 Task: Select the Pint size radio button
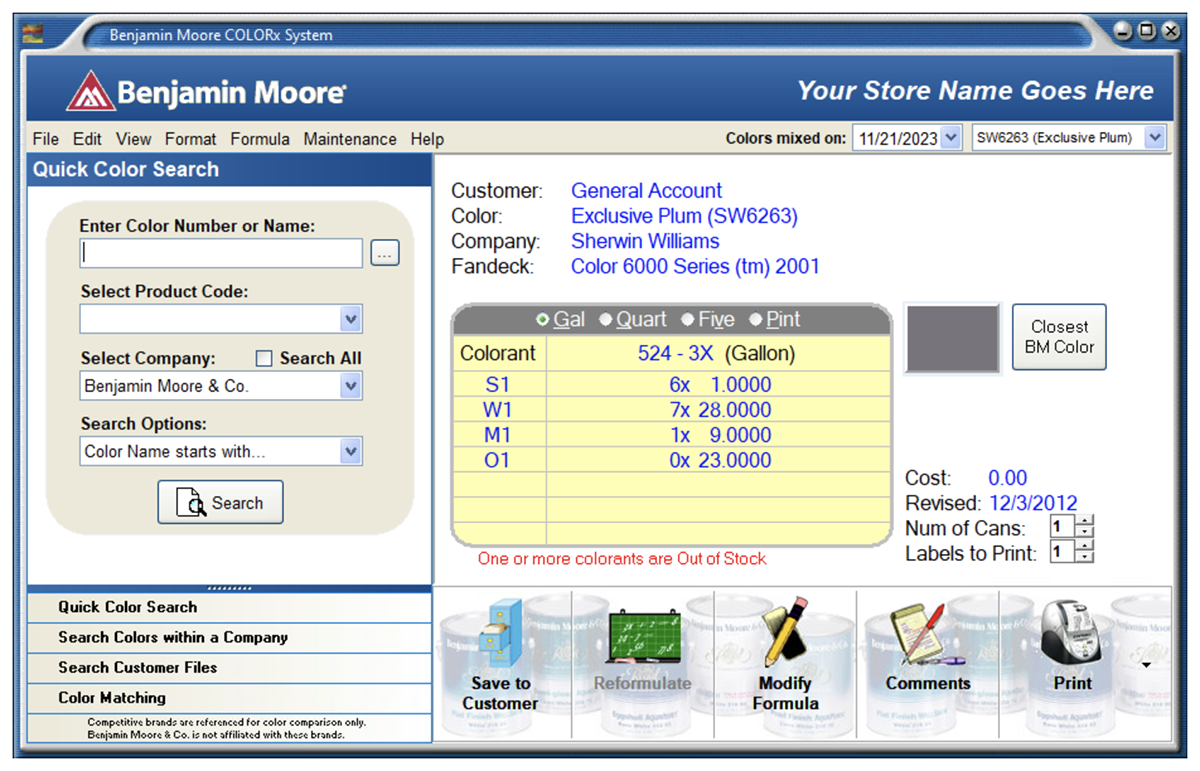tap(755, 320)
